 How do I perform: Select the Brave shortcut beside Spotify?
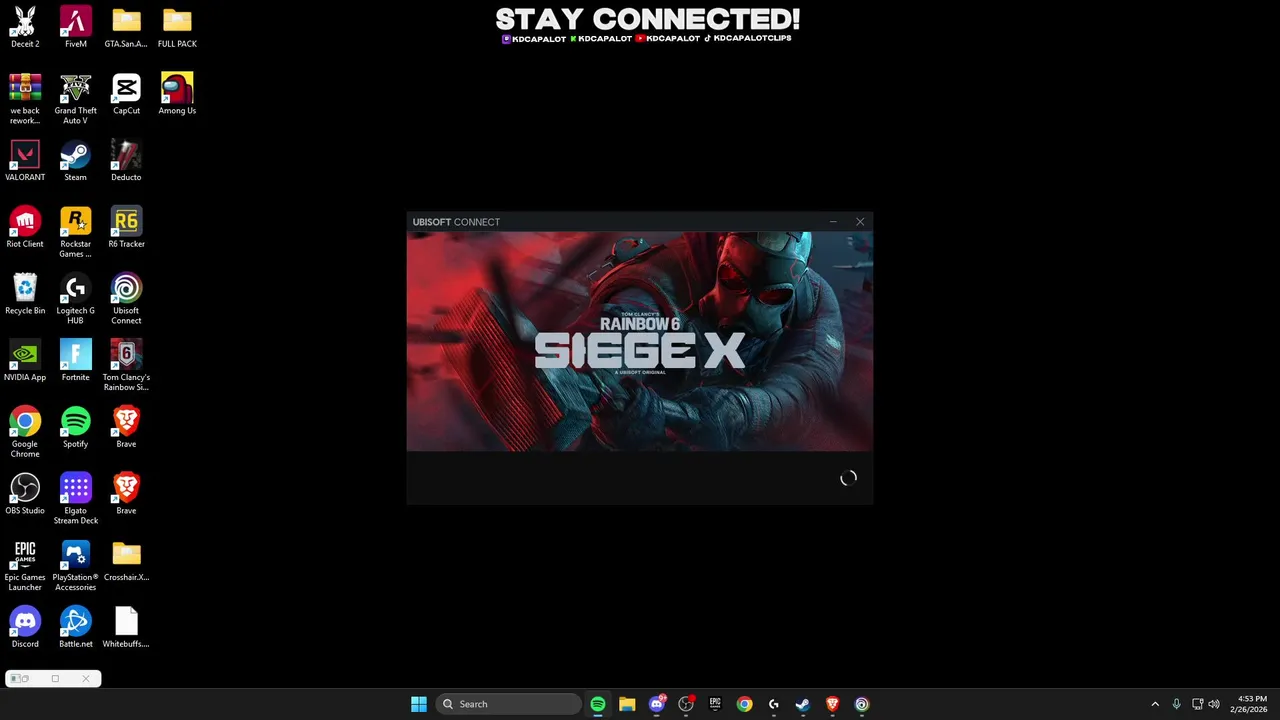pyautogui.click(x=126, y=427)
